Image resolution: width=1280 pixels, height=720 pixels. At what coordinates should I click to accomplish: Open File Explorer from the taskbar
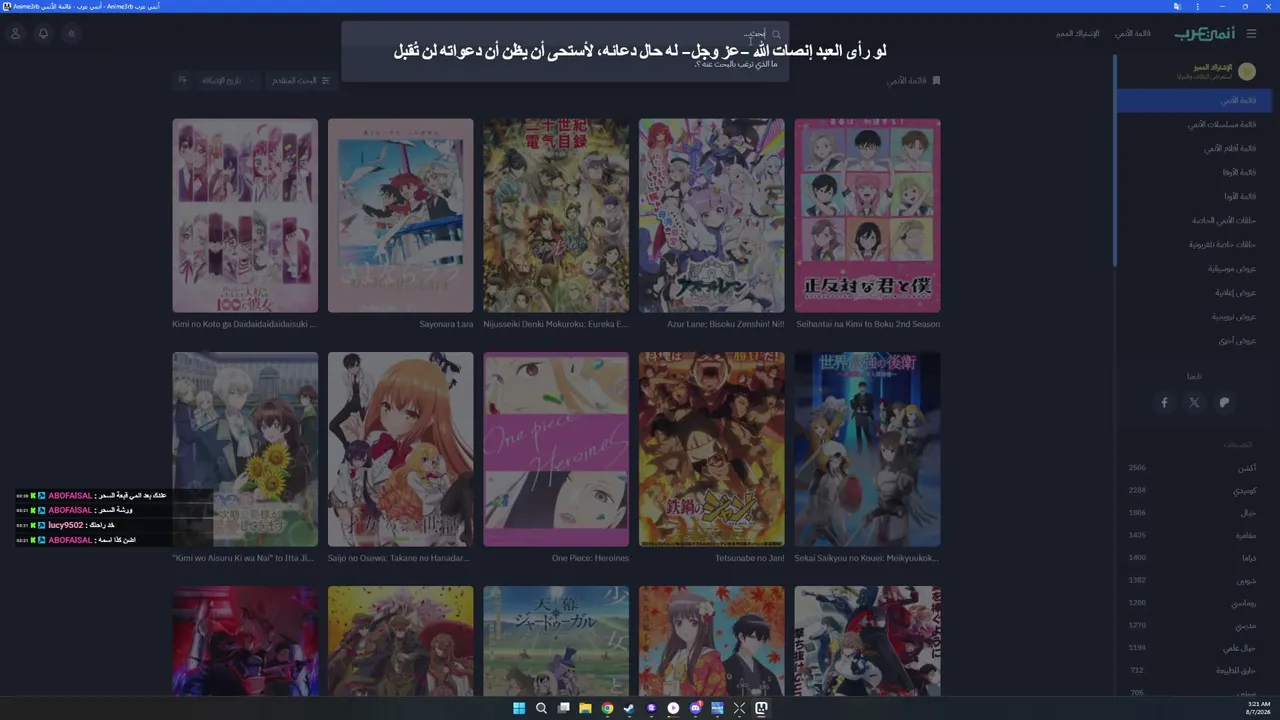pyautogui.click(x=585, y=708)
